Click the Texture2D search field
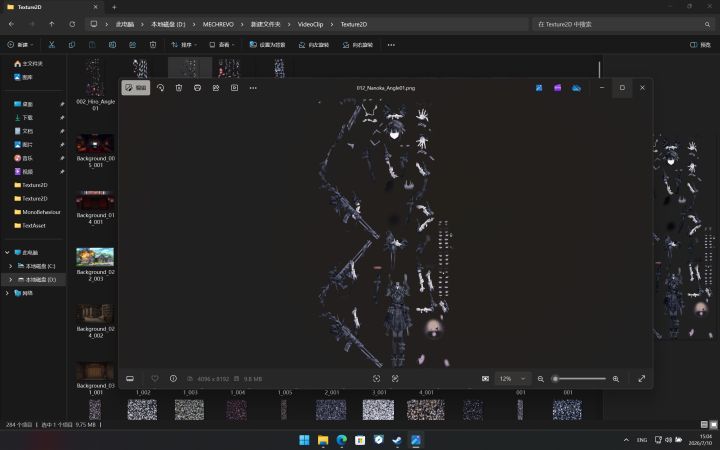 (x=624, y=24)
